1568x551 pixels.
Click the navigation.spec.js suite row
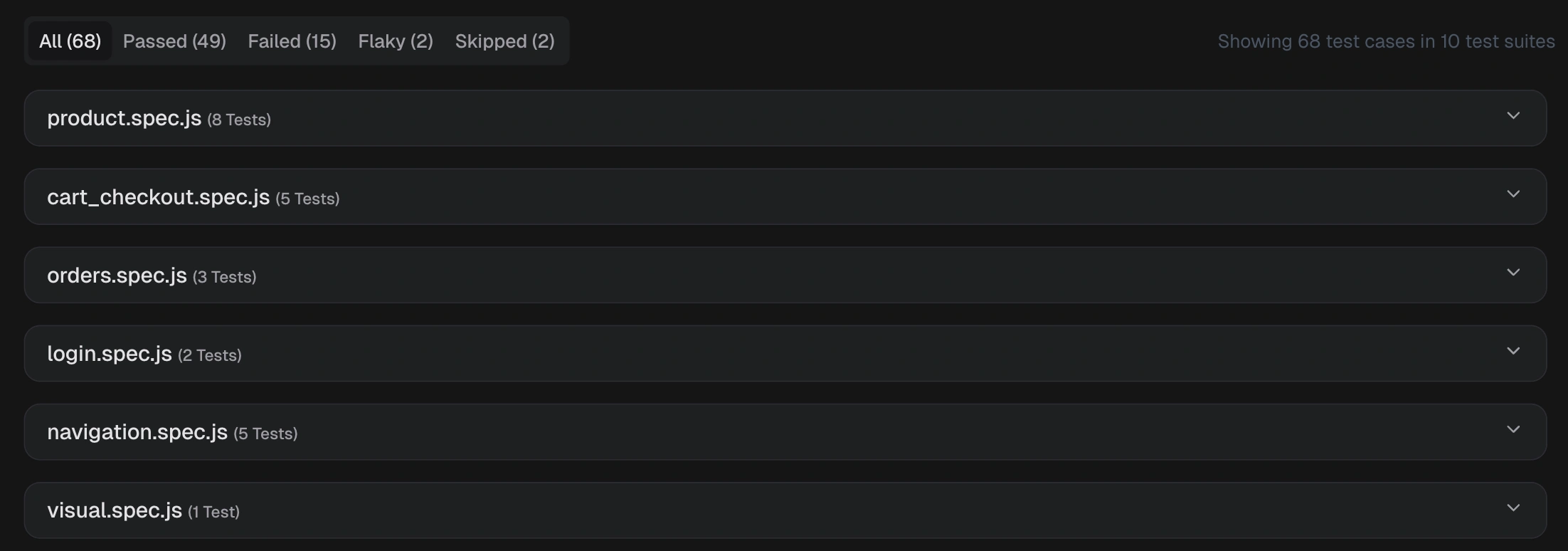pyautogui.click(x=137, y=431)
